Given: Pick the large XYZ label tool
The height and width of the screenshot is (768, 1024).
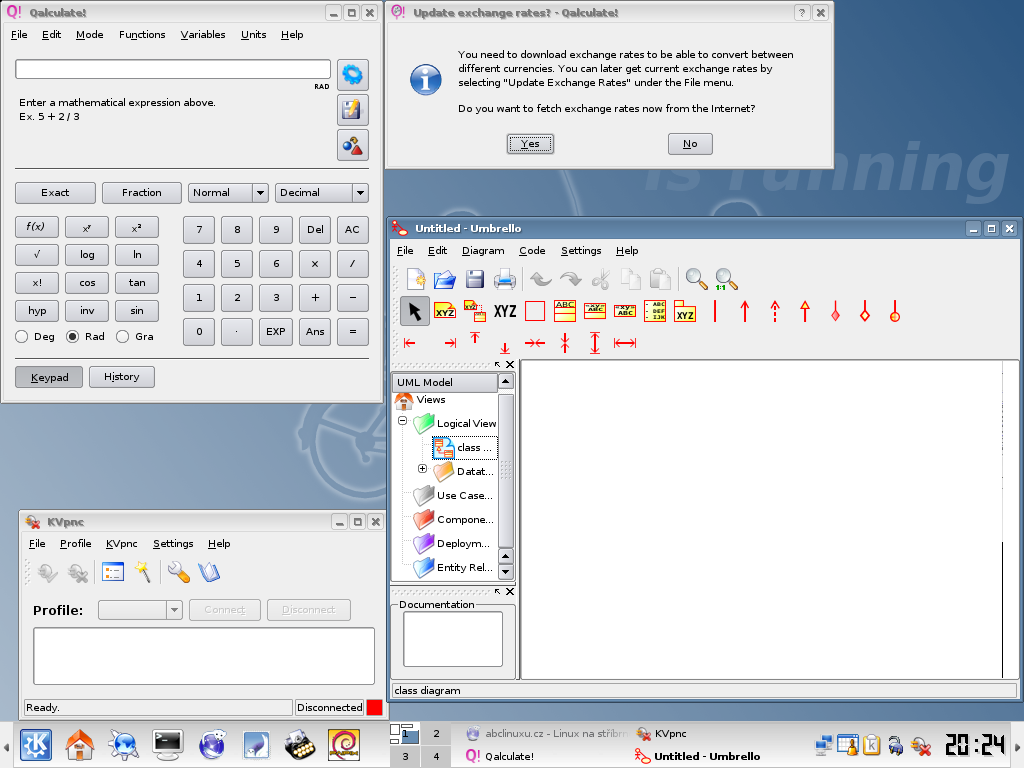Looking at the screenshot, I should (505, 312).
